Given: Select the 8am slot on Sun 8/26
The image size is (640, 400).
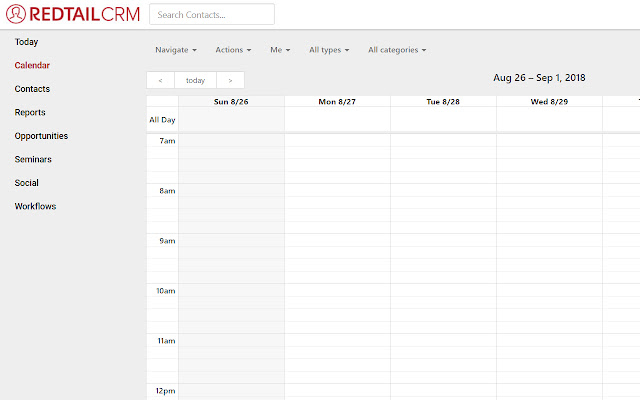Looking at the screenshot, I should tap(231, 190).
